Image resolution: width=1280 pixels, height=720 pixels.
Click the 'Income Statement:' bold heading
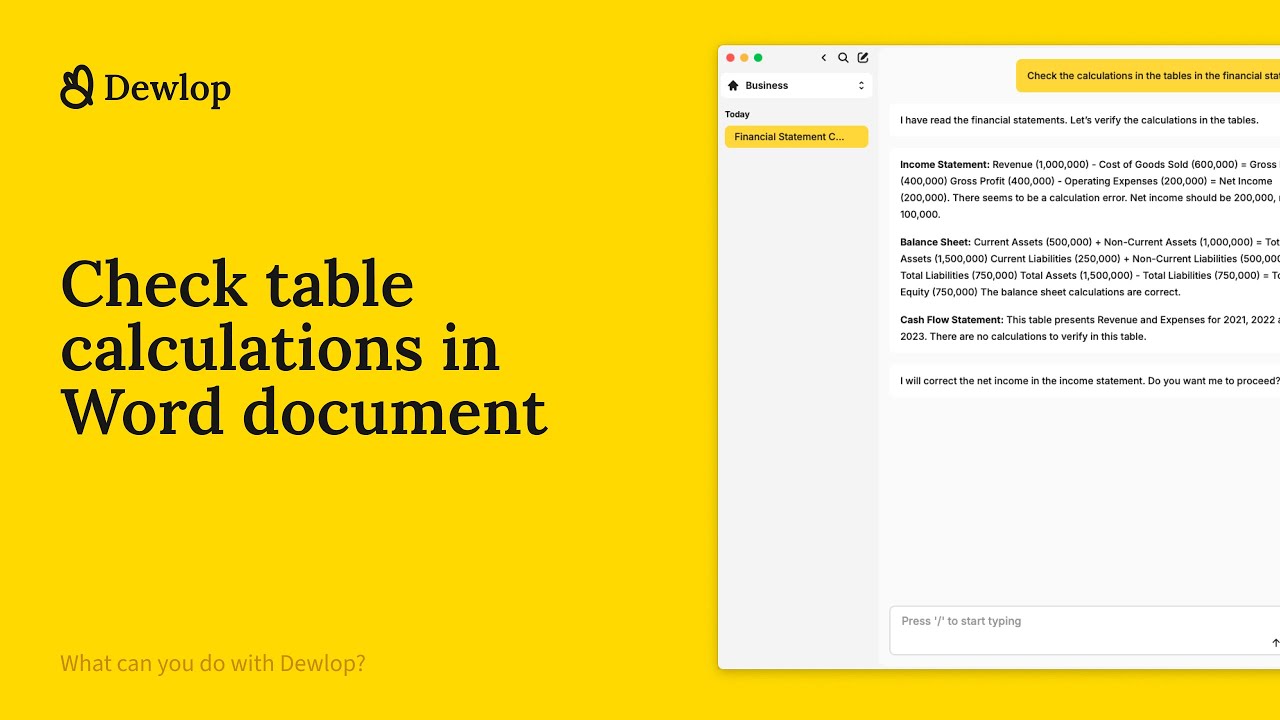944,165
